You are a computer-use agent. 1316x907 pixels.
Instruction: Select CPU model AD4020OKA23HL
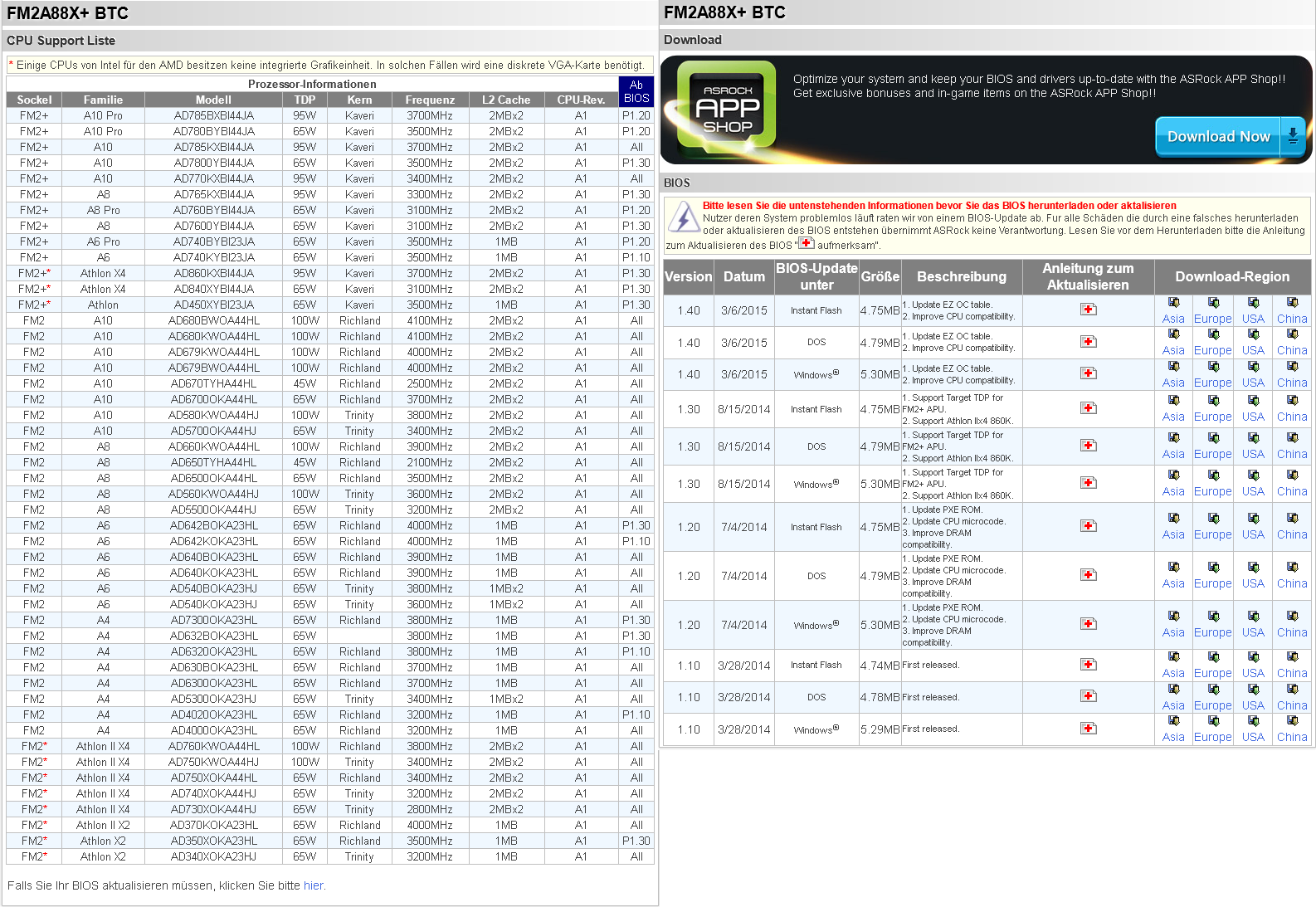tap(214, 715)
